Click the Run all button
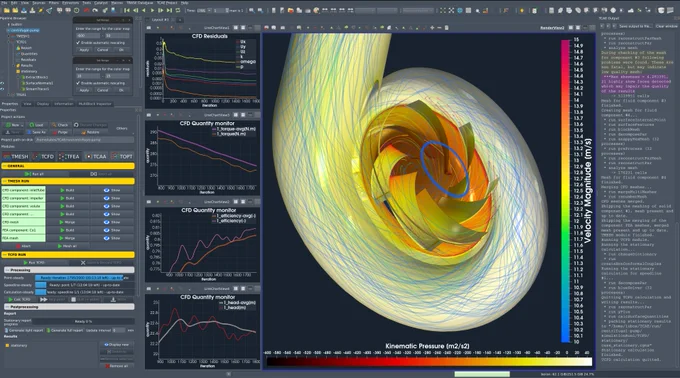 point(35,174)
